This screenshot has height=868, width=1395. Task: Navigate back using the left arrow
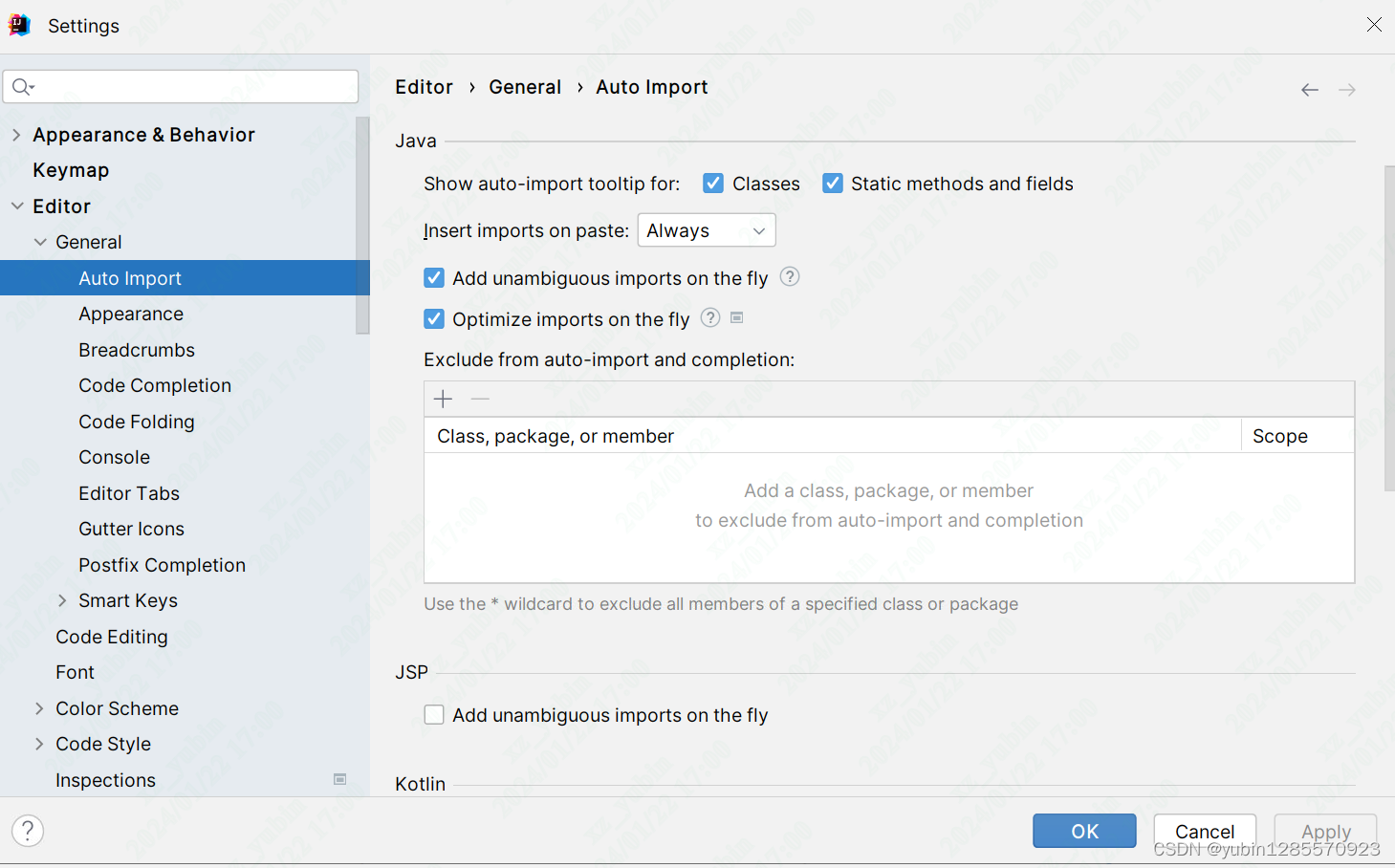[1309, 89]
